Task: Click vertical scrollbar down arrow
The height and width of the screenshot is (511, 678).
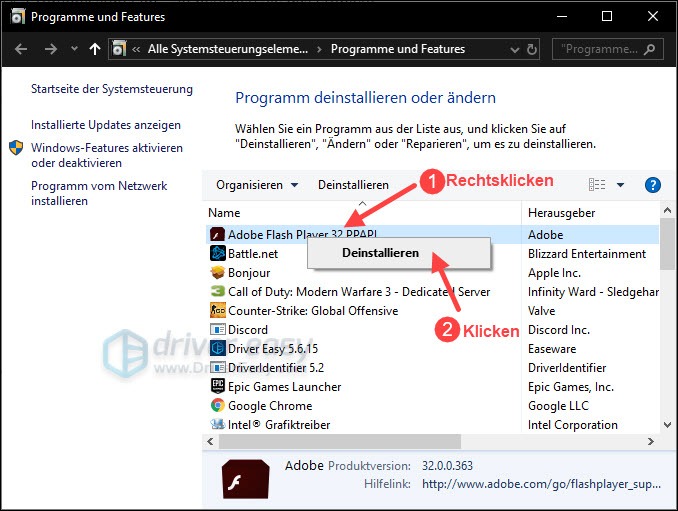Action: pyautogui.click(x=667, y=425)
